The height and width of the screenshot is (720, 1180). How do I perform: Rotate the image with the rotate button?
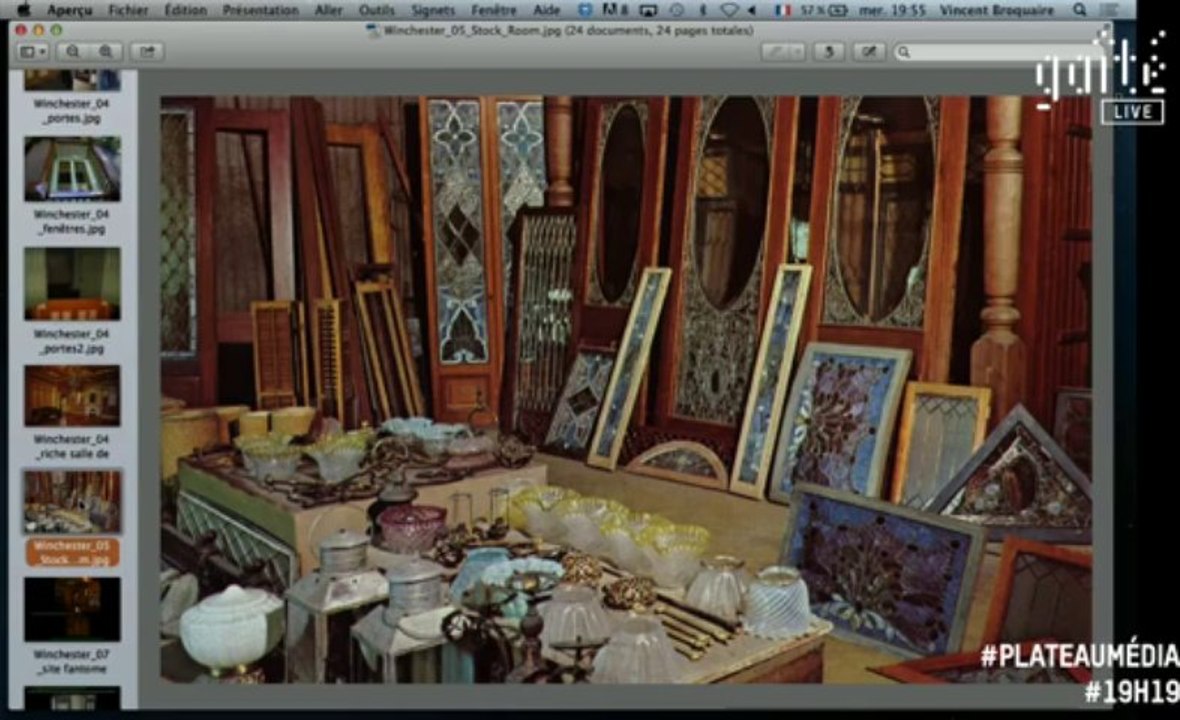coord(829,52)
